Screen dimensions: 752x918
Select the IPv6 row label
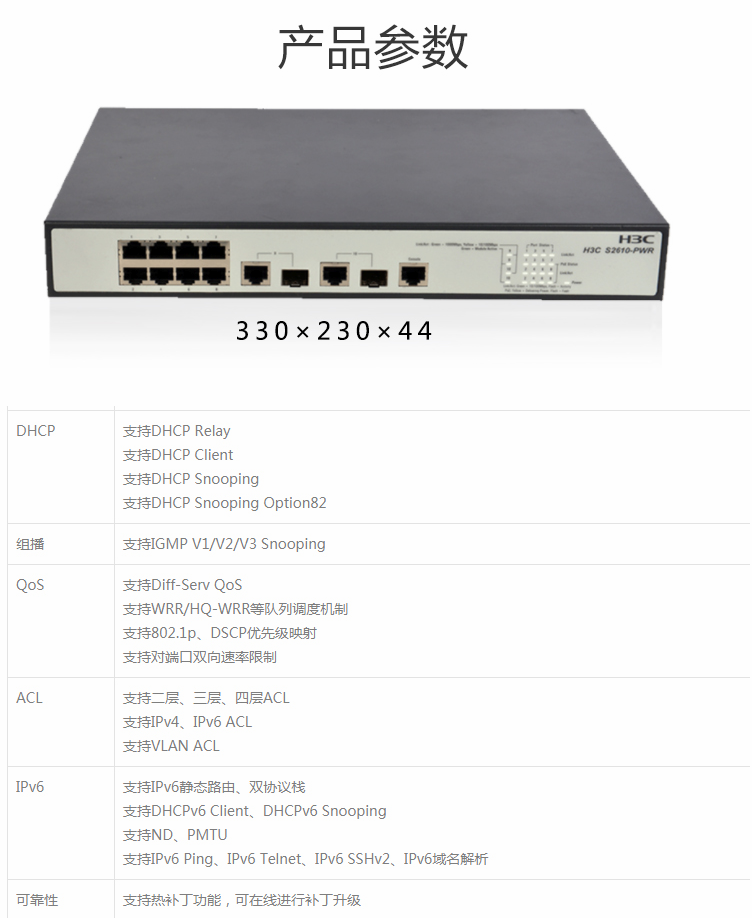(x=30, y=787)
